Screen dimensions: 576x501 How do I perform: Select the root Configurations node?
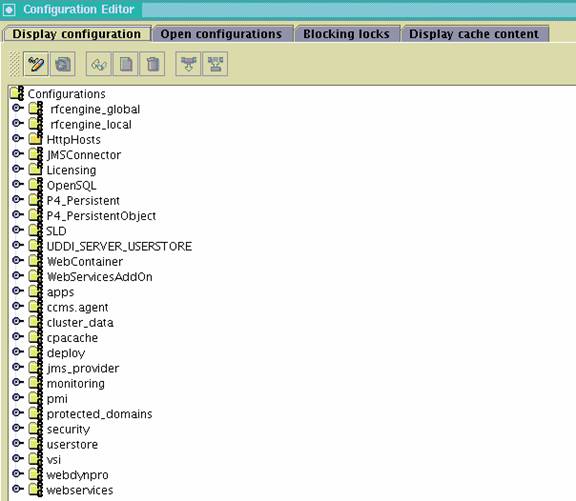[66, 94]
